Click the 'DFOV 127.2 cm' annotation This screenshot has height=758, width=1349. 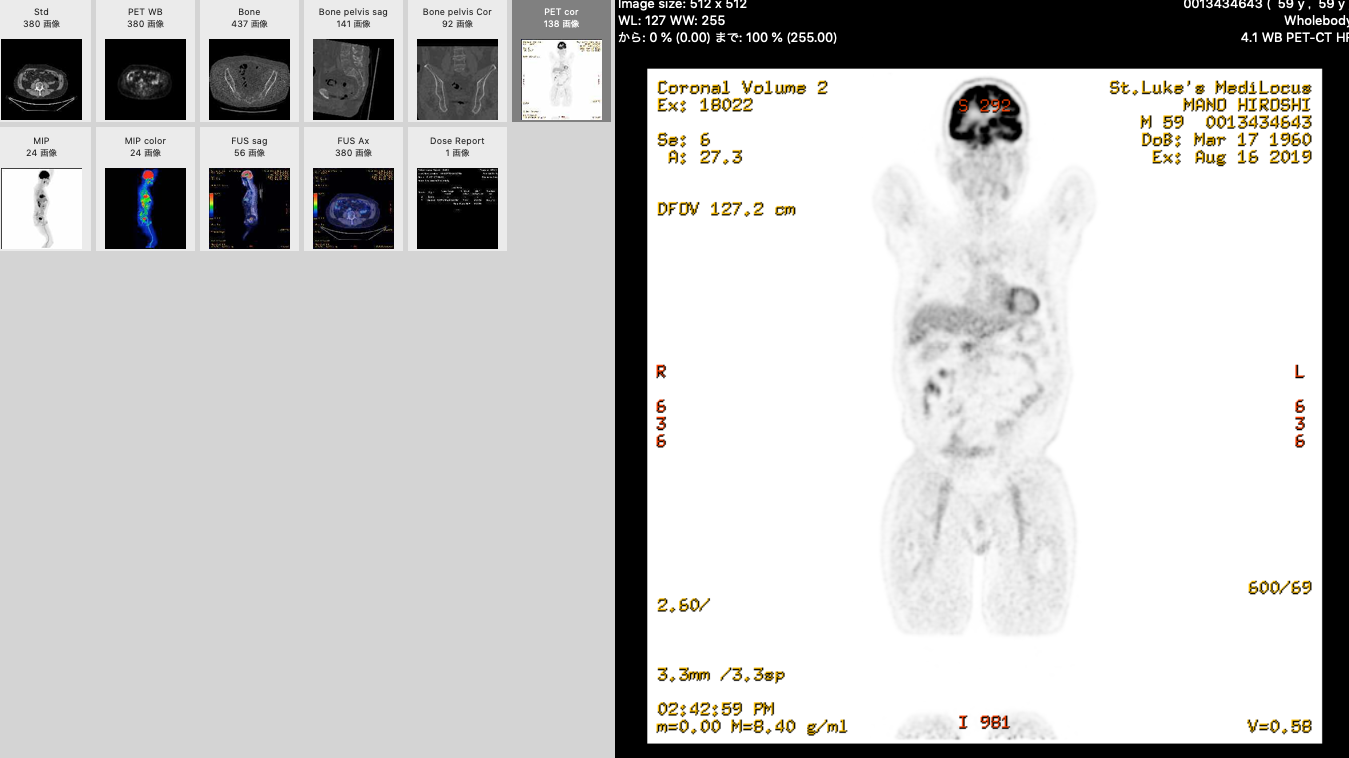point(726,209)
